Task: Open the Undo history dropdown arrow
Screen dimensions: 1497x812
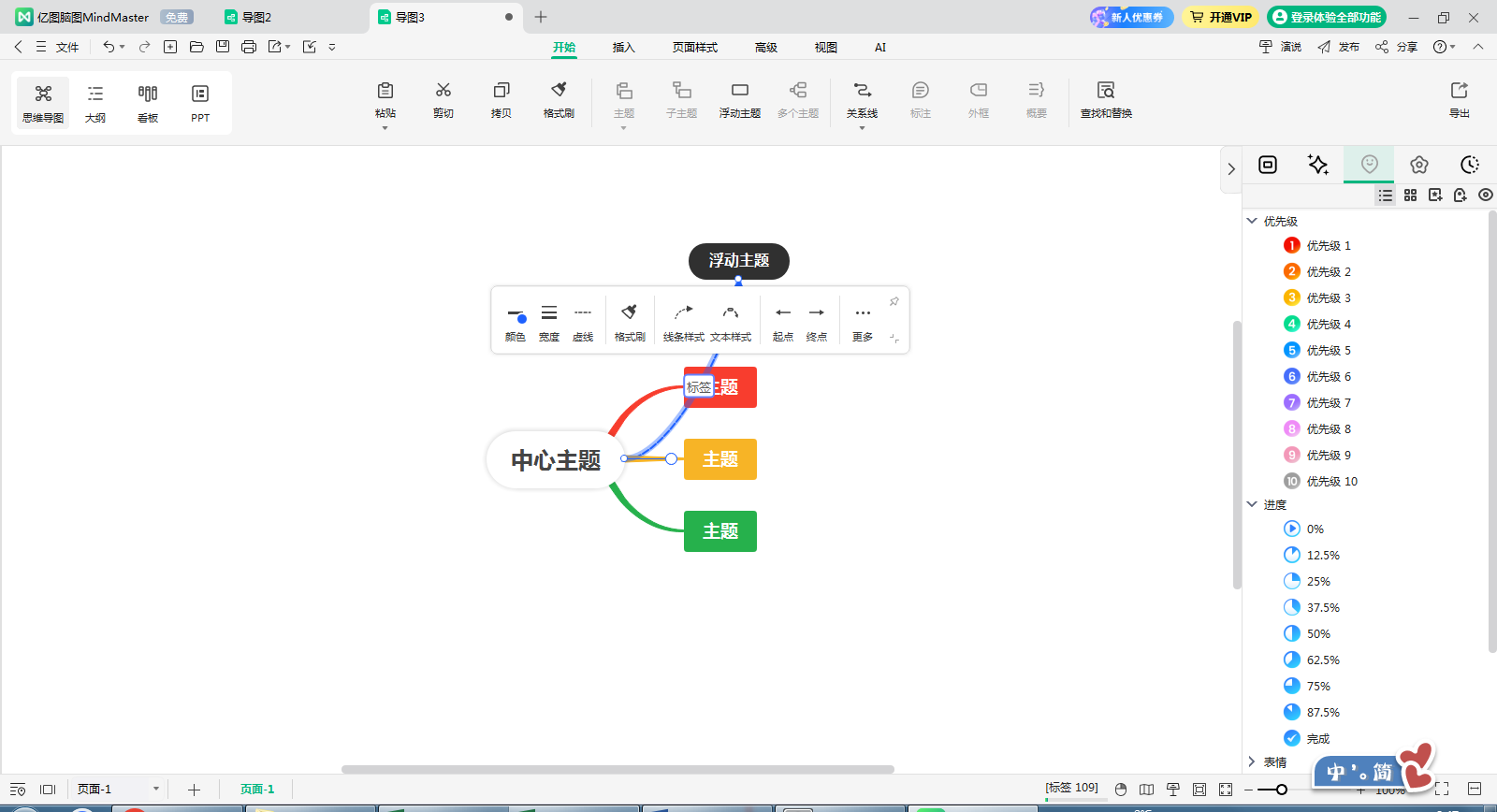Action: click(x=123, y=47)
